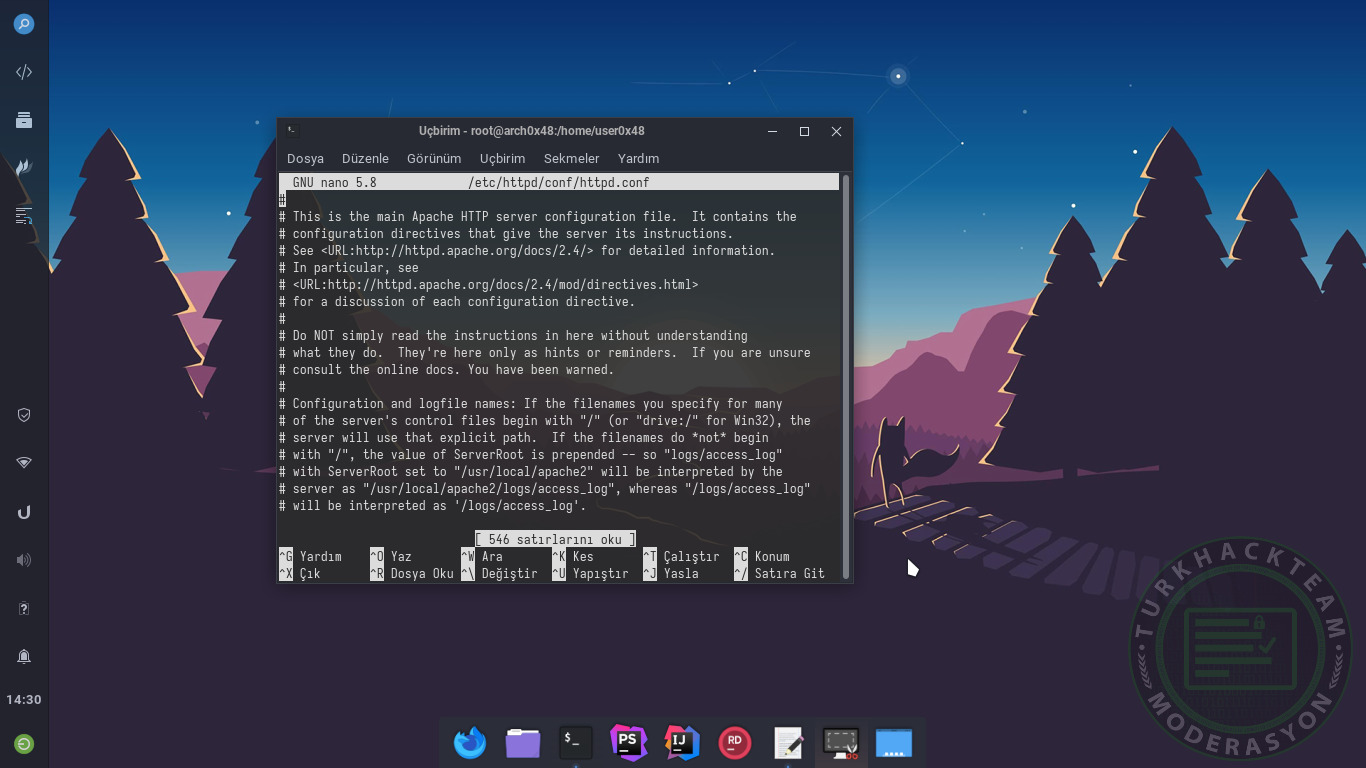Open the red RD dock application

(735, 742)
